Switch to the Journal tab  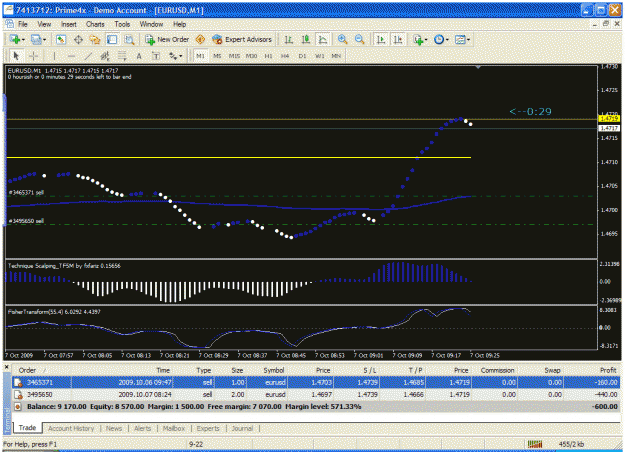pos(242,428)
